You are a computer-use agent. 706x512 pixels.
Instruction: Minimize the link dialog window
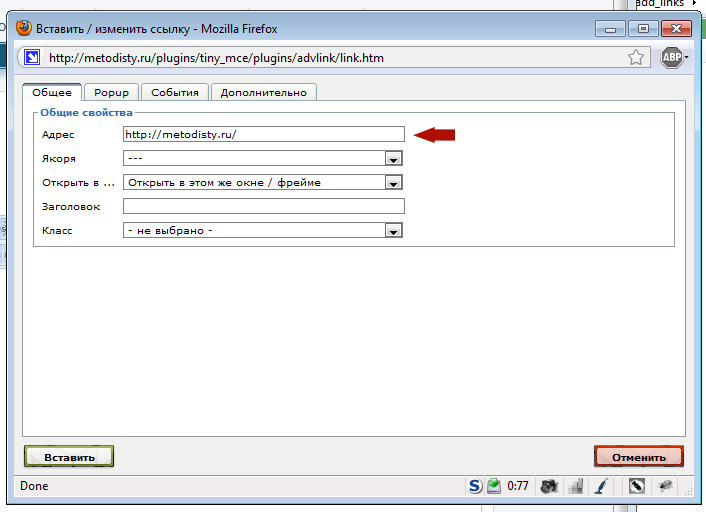click(x=610, y=29)
